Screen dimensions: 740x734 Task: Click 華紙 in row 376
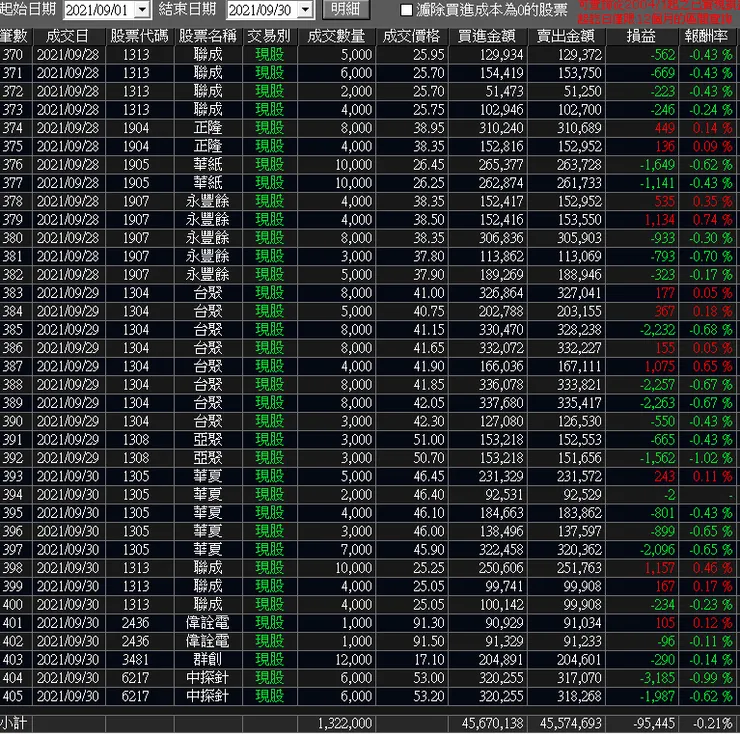pyautogui.click(x=208, y=165)
